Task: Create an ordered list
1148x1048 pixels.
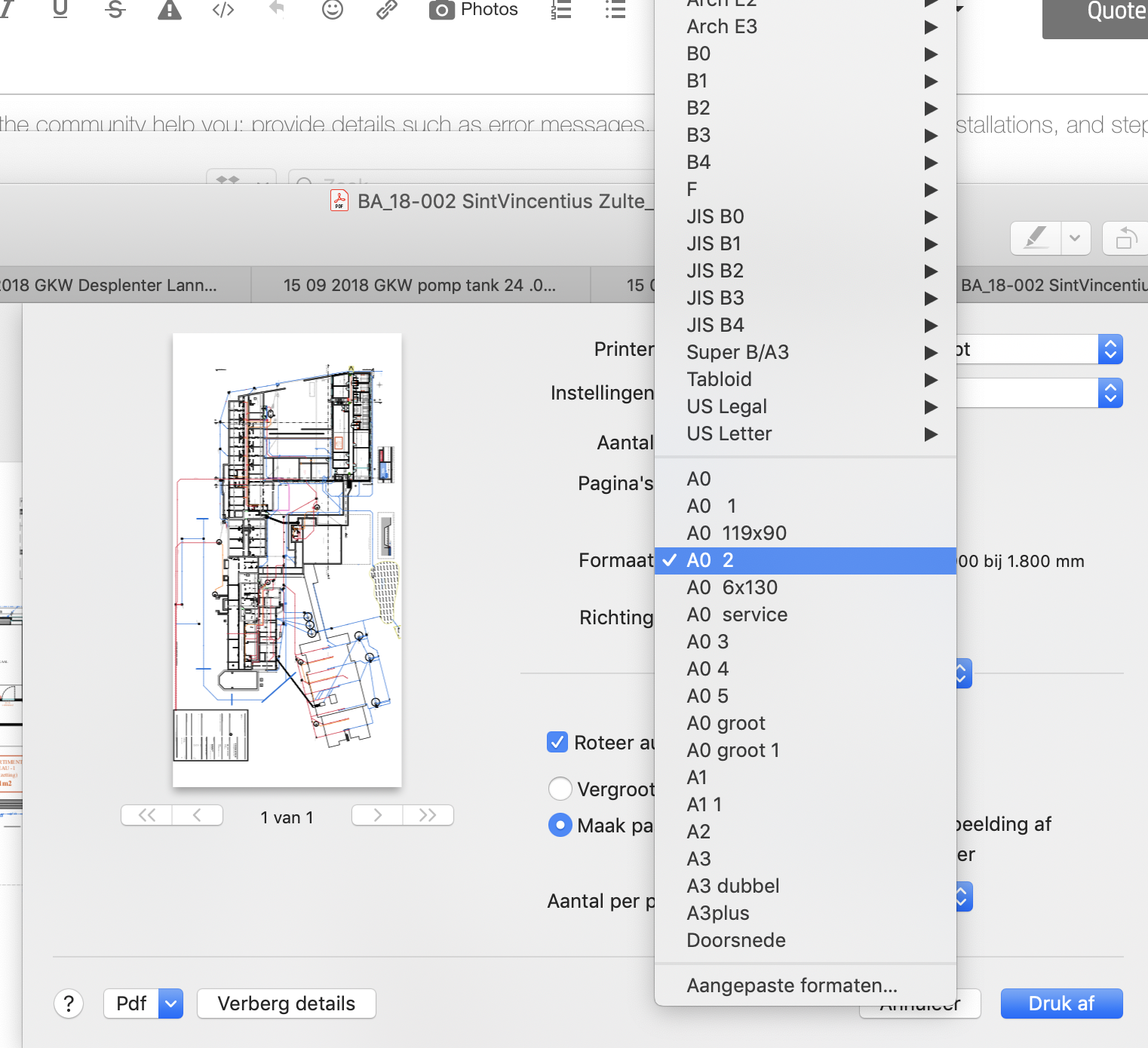Action: pyautogui.click(x=561, y=11)
